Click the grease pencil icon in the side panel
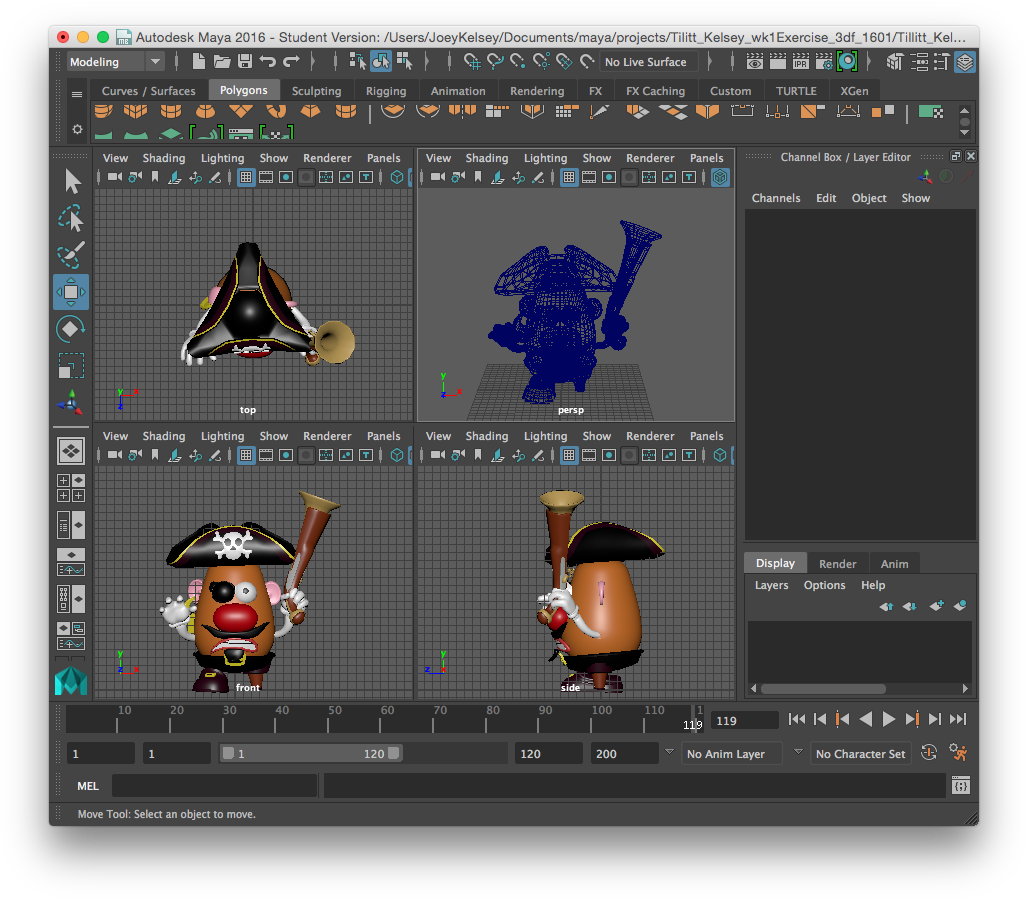Image resolution: width=1027 pixels, height=899 pixels. tap(538, 455)
